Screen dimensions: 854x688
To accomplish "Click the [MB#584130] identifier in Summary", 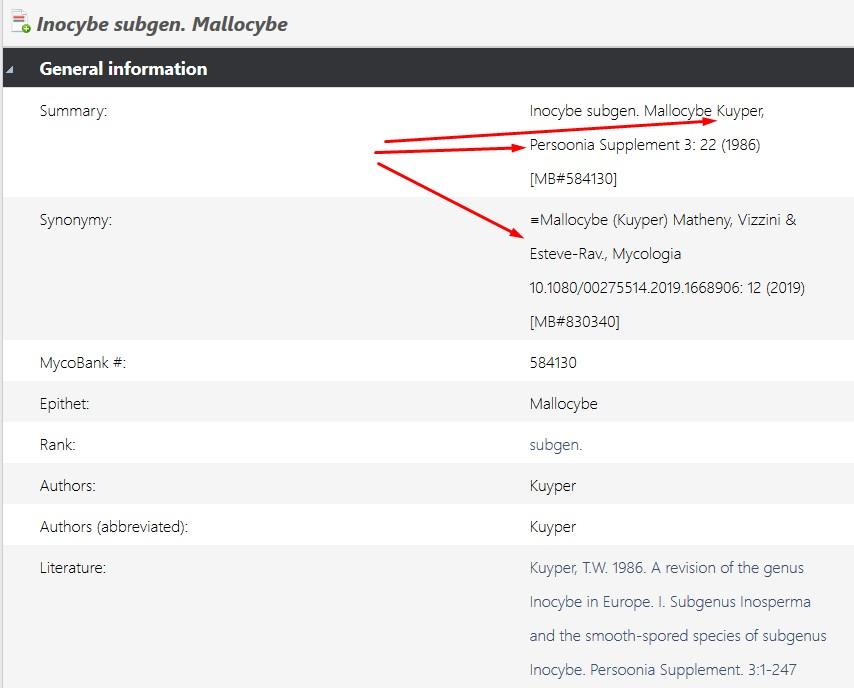I will pos(573,179).
